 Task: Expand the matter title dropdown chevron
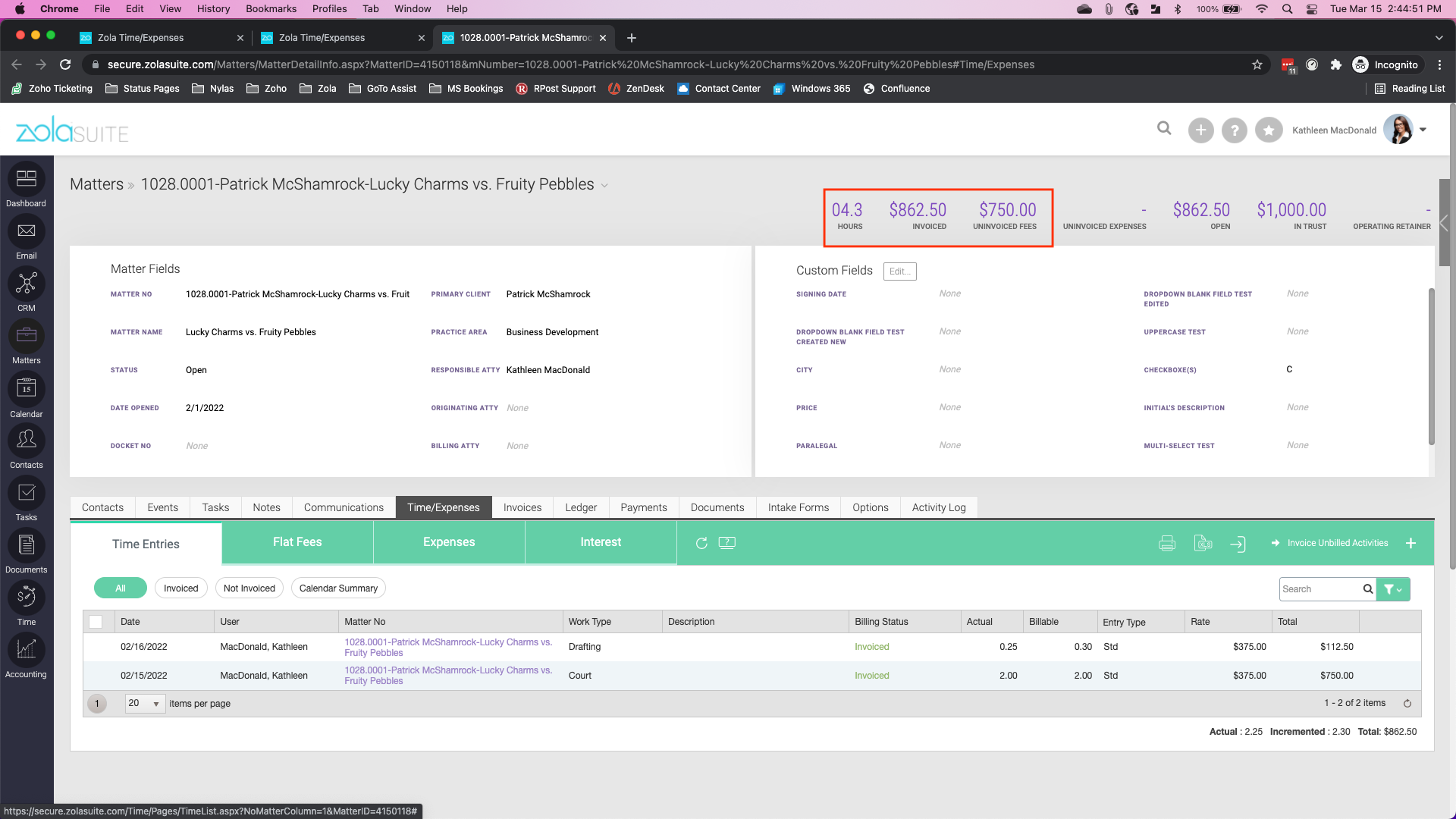click(x=604, y=186)
